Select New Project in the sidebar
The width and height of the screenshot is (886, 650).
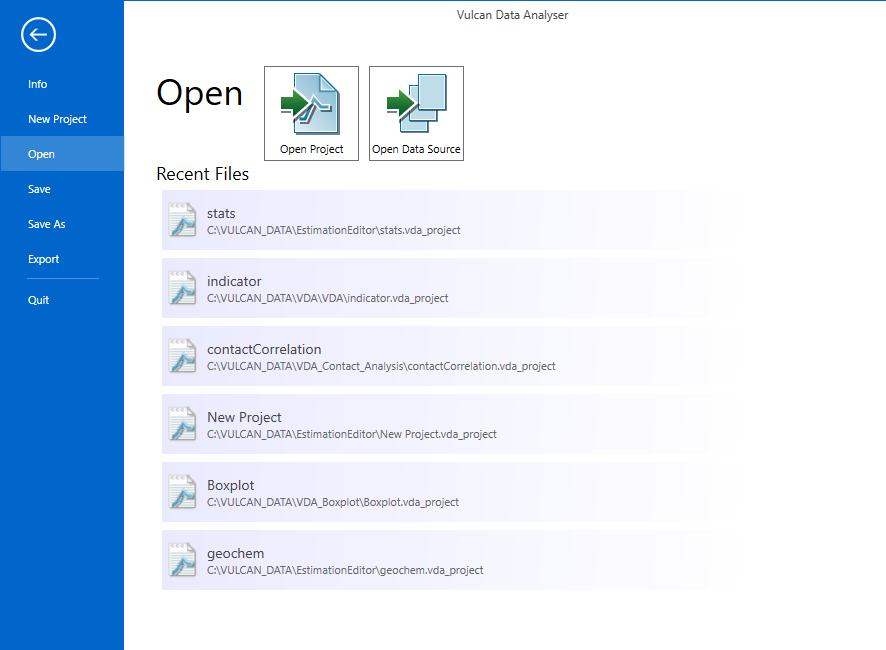tap(62, 119)
